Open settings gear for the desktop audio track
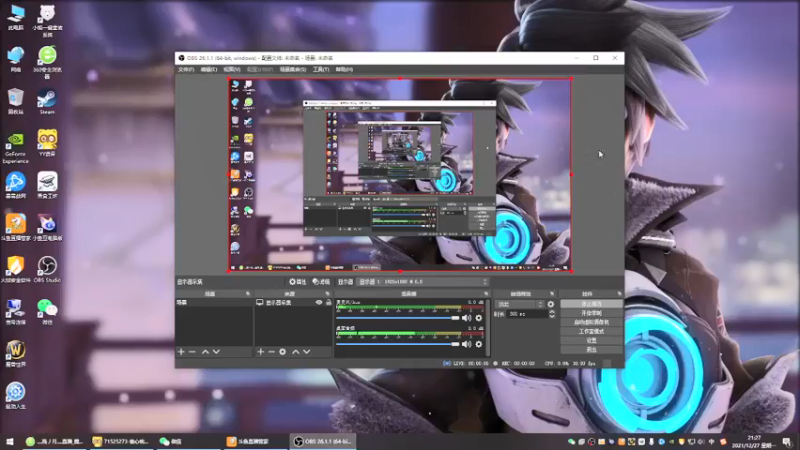Image resolution: width=800 pixels, height=450 pixels. [479, 344]
